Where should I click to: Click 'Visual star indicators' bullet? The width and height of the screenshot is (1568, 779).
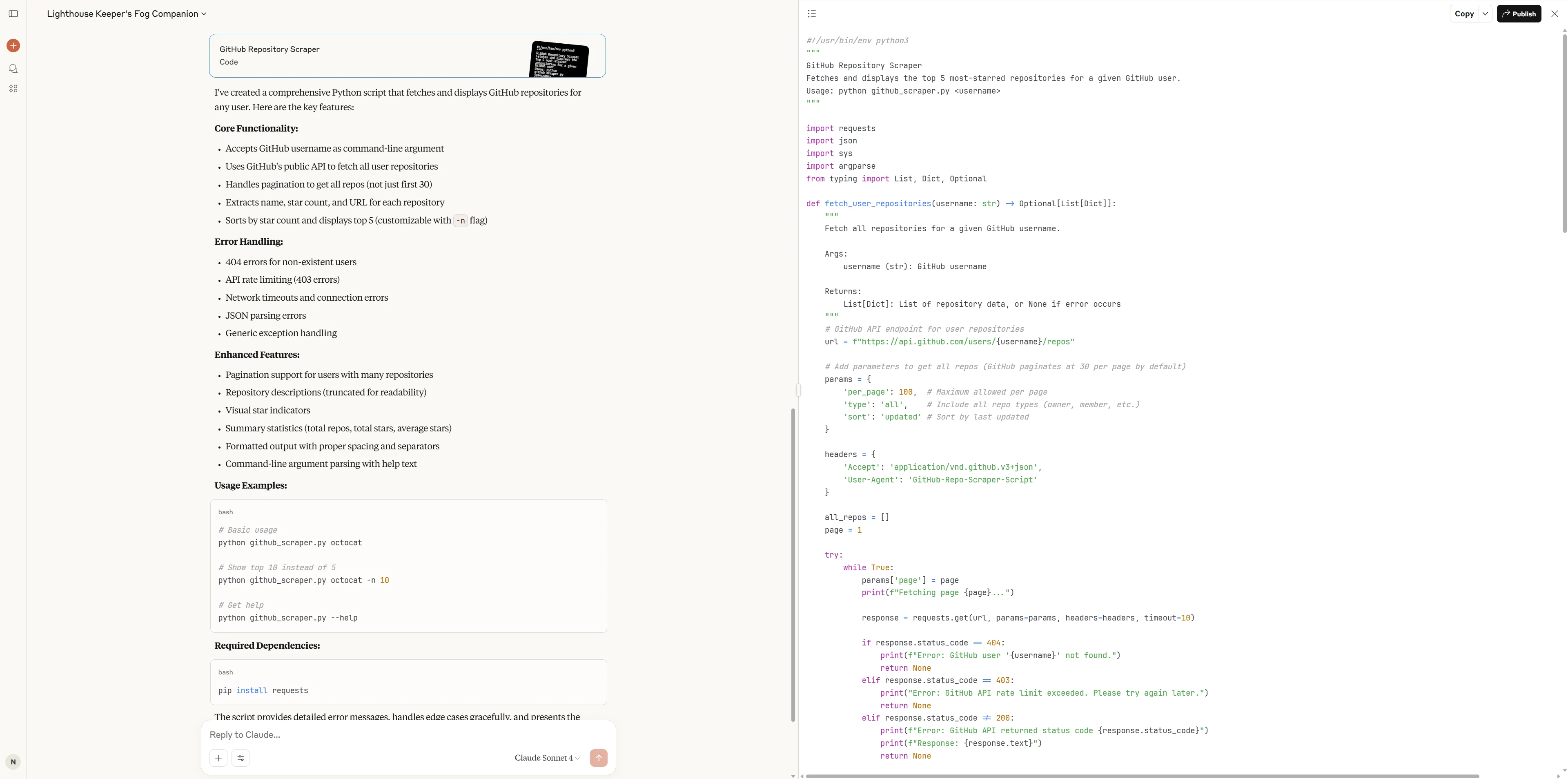[268, 411]
